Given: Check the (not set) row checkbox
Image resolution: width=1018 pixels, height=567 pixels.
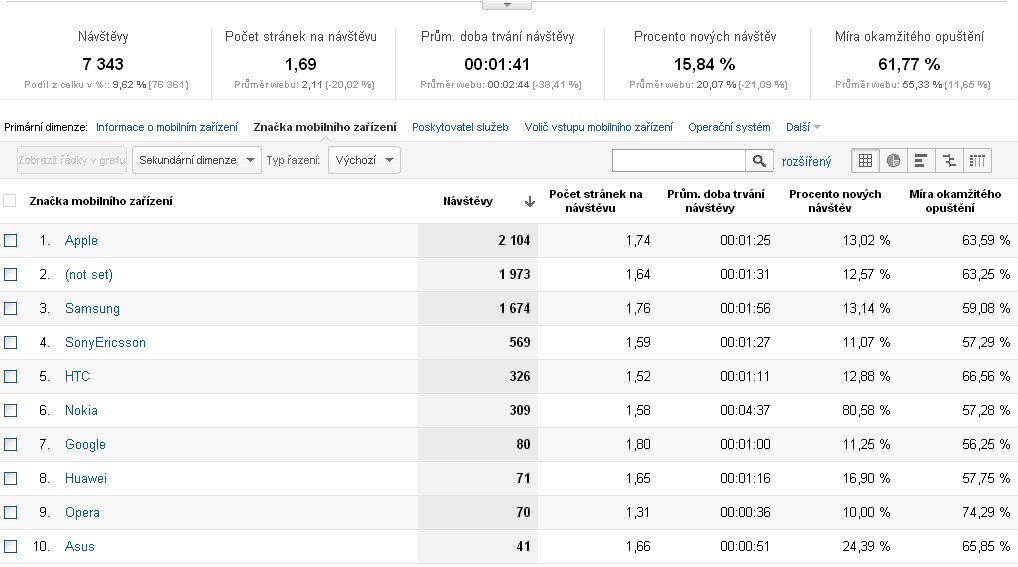Looking at the screenshot, I should pyautogui.click(x=10, y=274).
